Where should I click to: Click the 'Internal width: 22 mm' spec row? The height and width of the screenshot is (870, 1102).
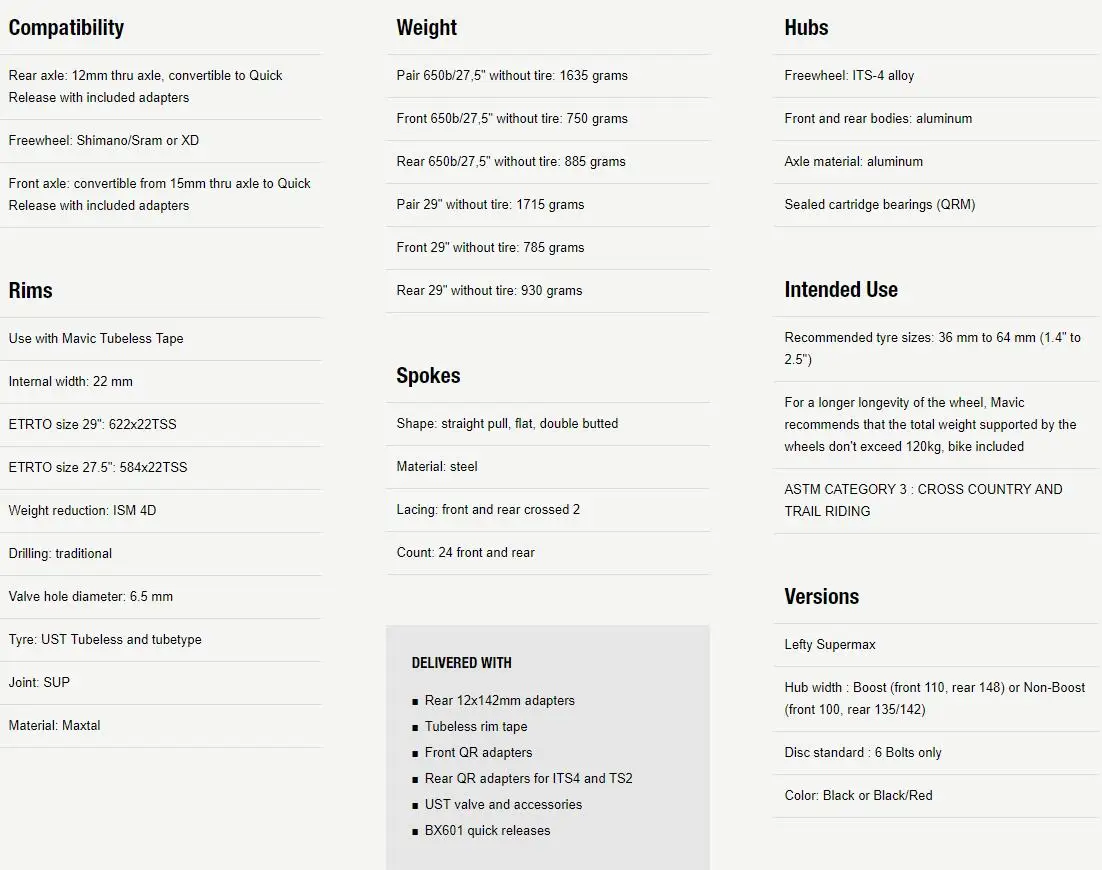161,382
